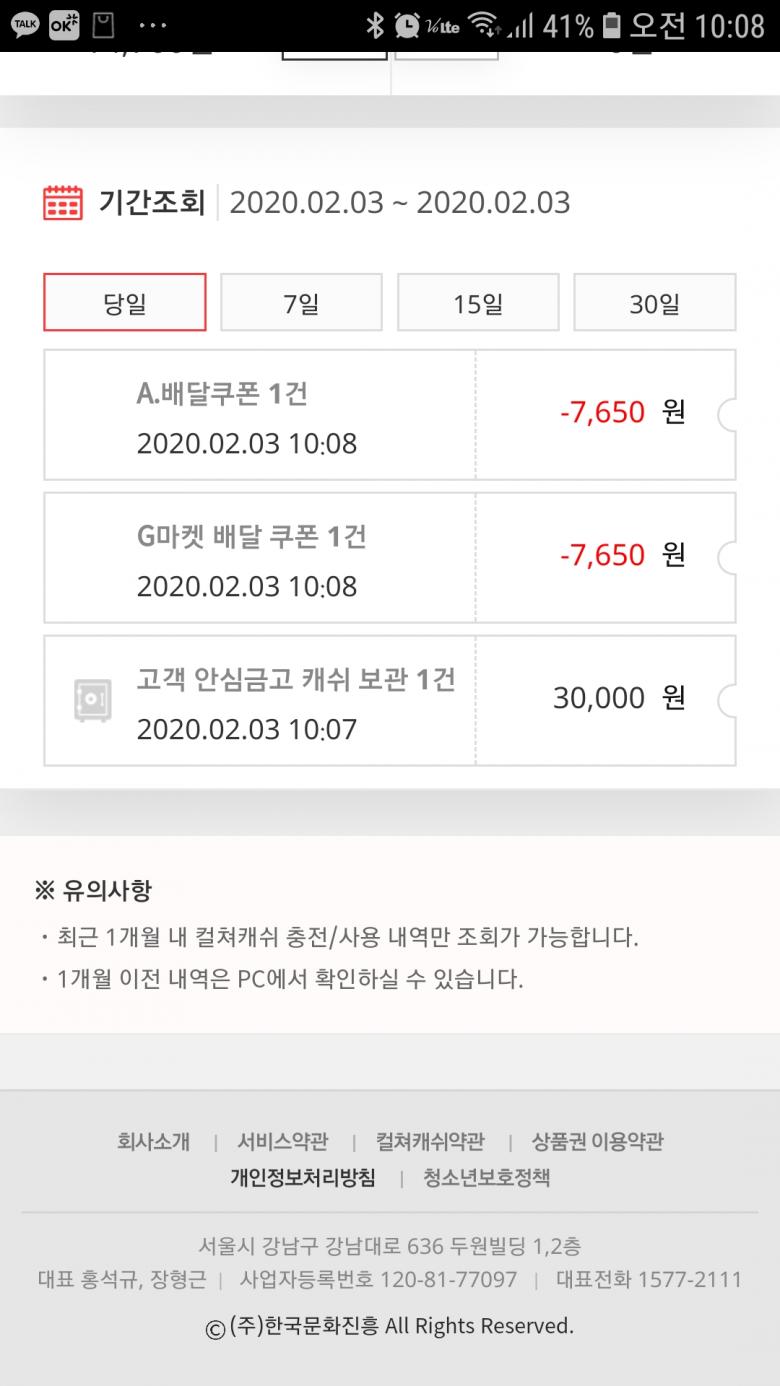Tap the OK Cashbag status bar icon
This screenshot has height=1386, width=780.
[x=64, y=25]
